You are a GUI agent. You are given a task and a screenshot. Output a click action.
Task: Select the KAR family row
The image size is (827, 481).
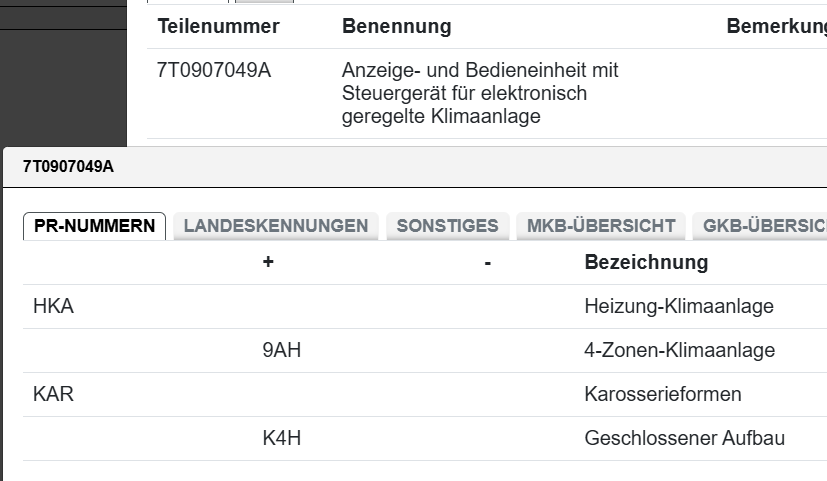[54, 394]
